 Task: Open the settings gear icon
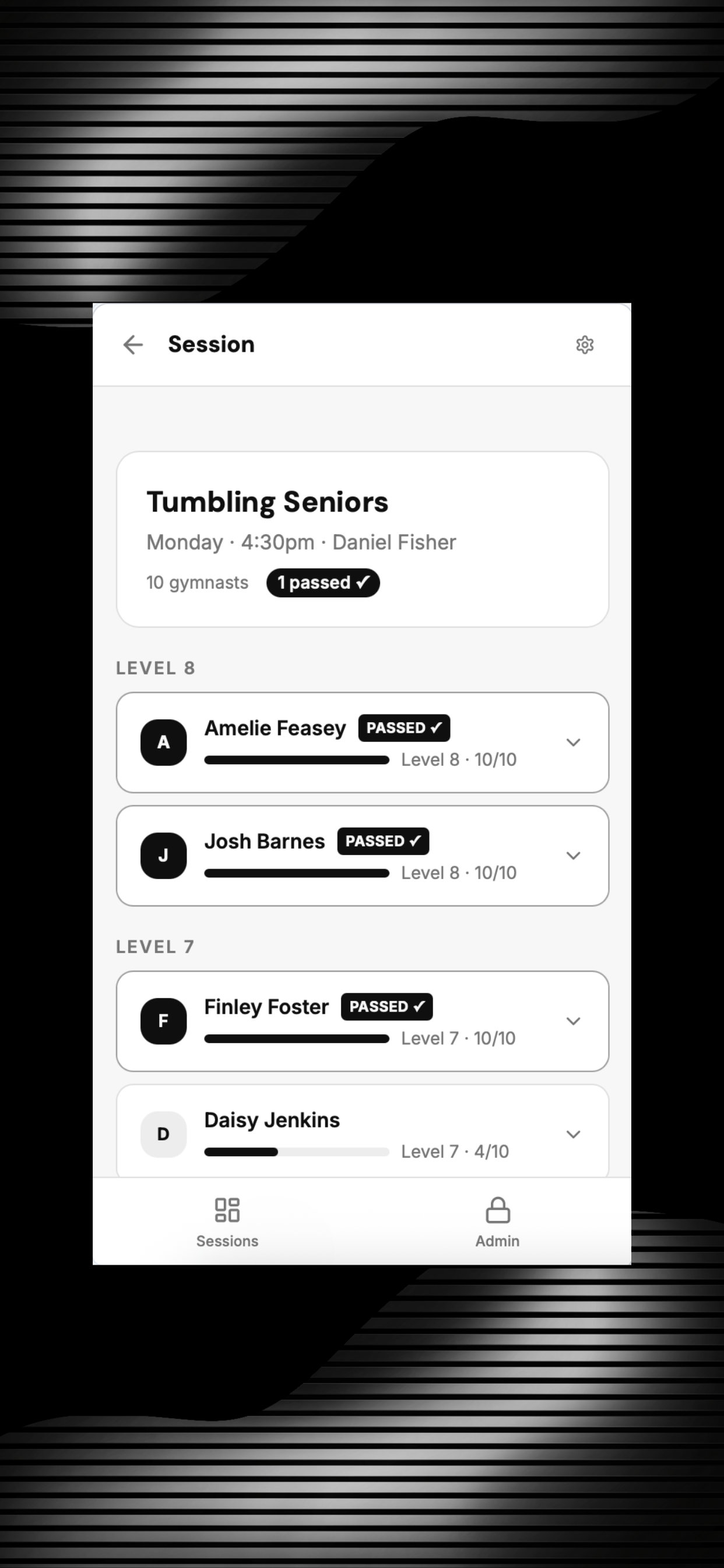(585, 345)
